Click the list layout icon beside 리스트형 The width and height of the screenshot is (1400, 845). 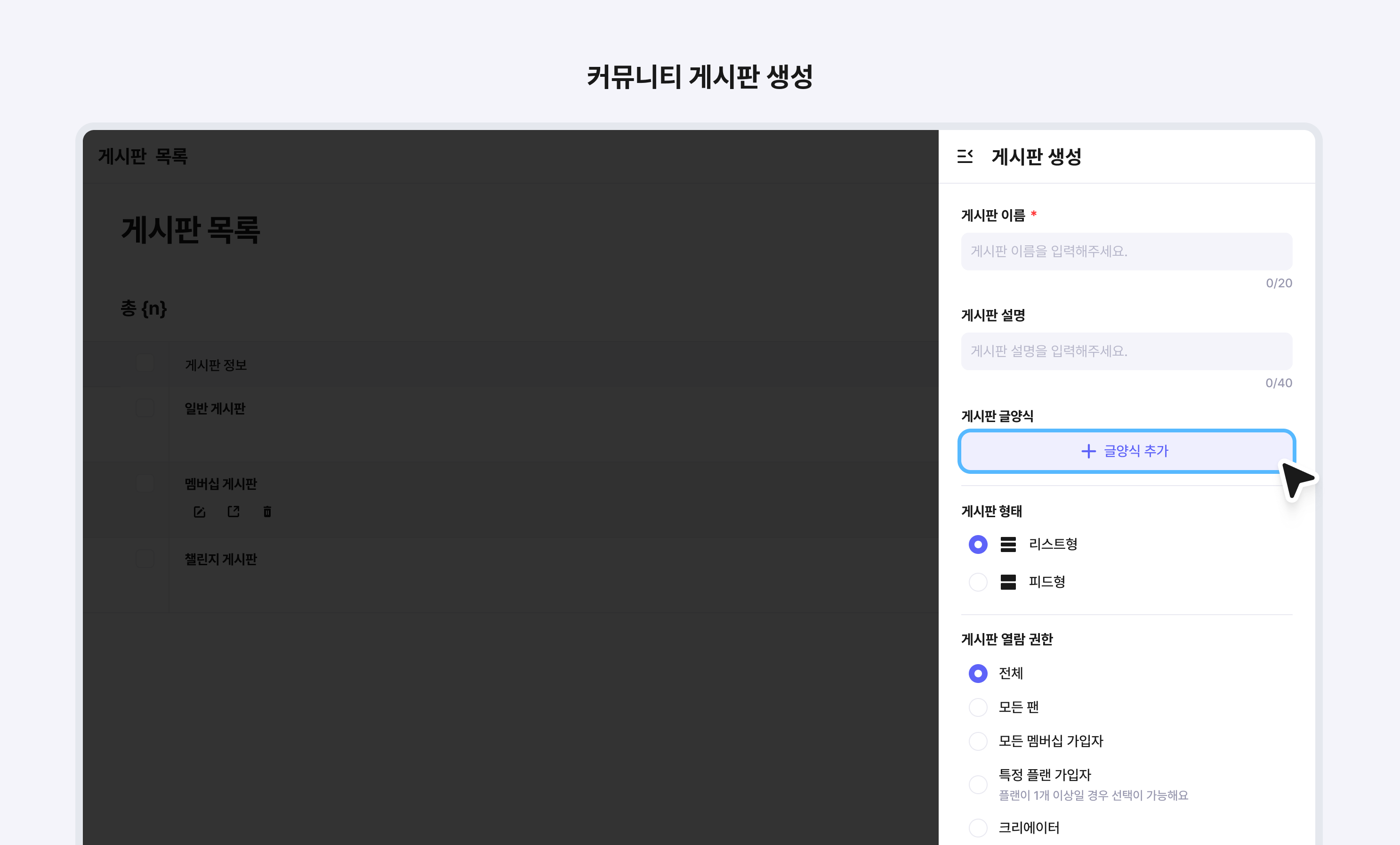(x=1008, y=544)
